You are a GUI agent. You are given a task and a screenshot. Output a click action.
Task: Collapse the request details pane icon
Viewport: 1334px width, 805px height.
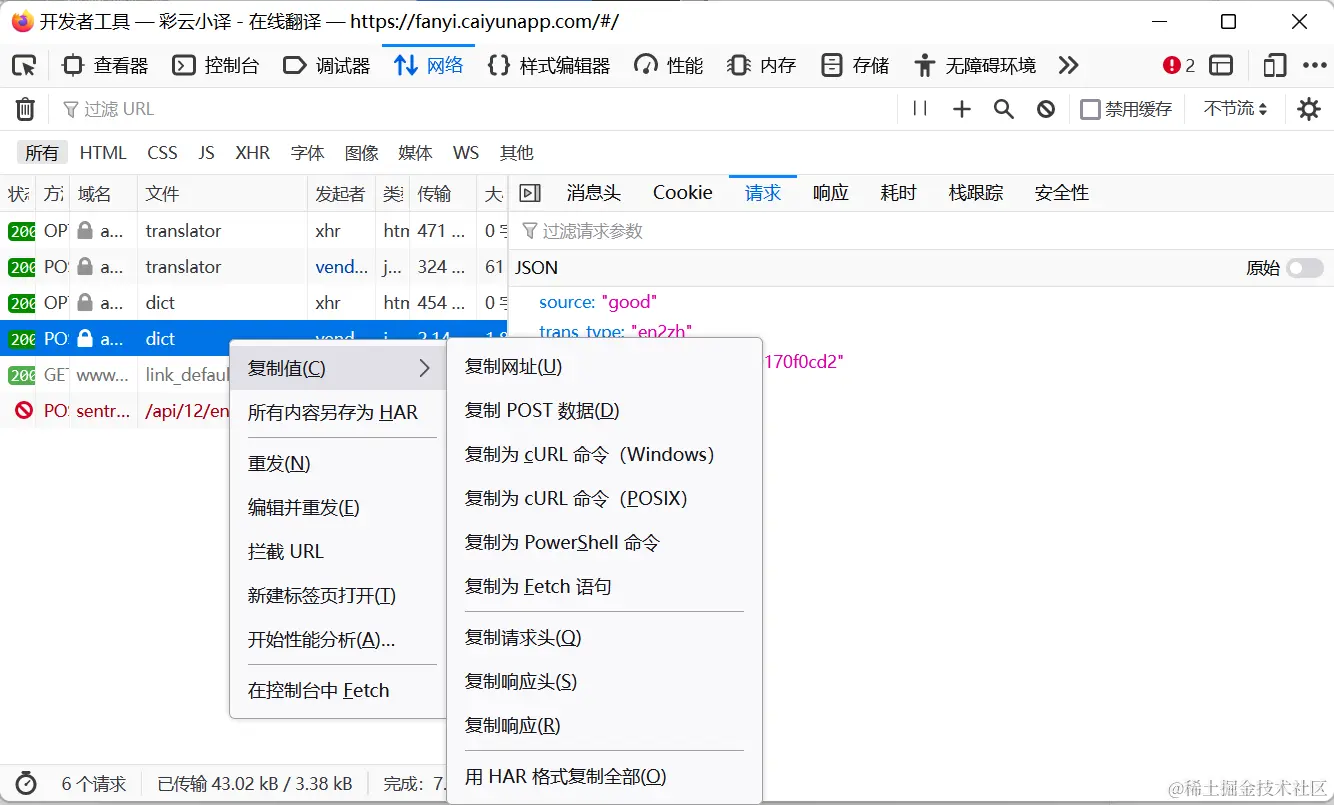(530, 193)
